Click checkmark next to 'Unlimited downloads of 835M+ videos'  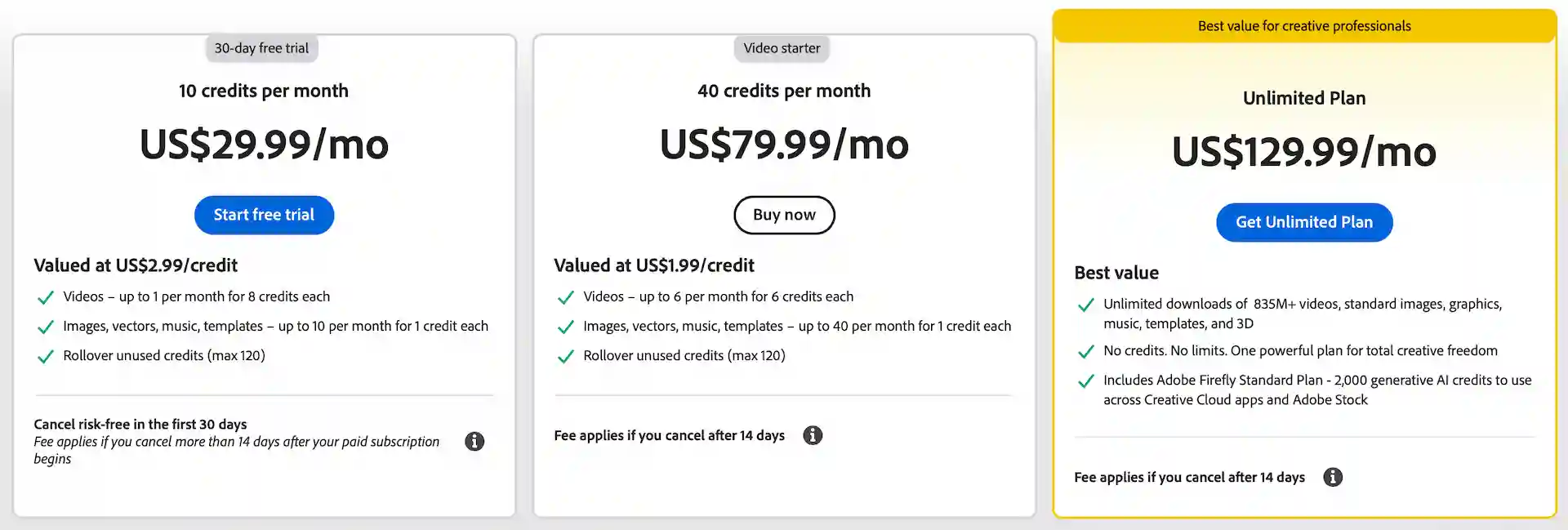tap(1085, 305)
